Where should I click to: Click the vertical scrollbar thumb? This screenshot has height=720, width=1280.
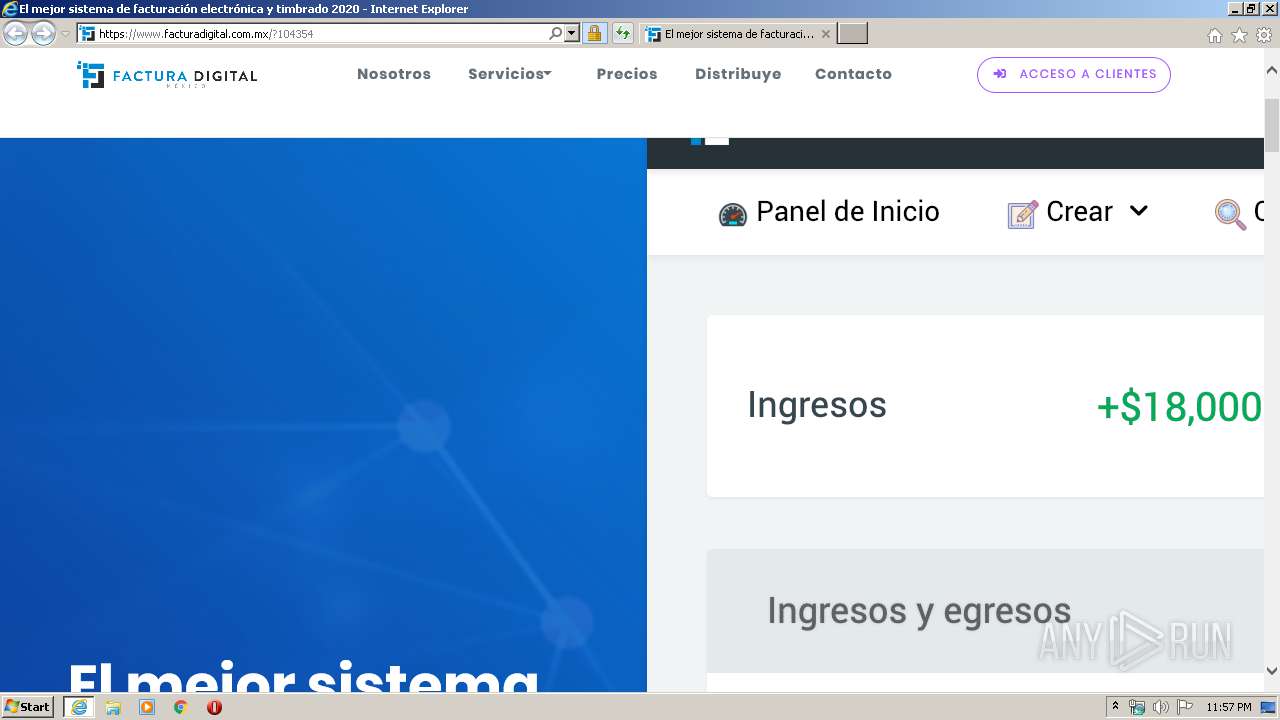[1272, 125]
